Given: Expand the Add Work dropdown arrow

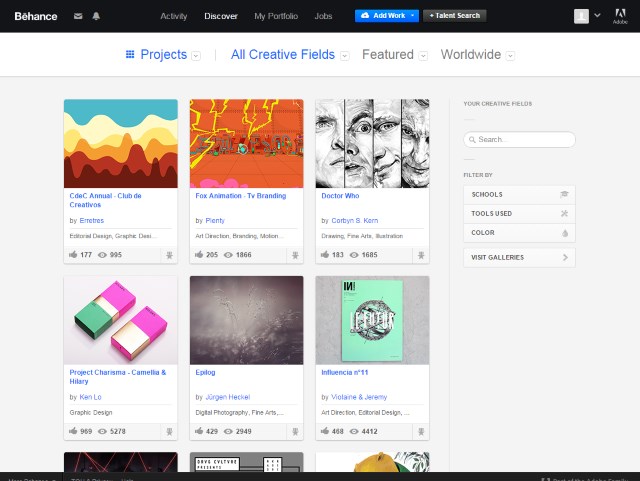Looking at the screenshot, I should point(413,16).
